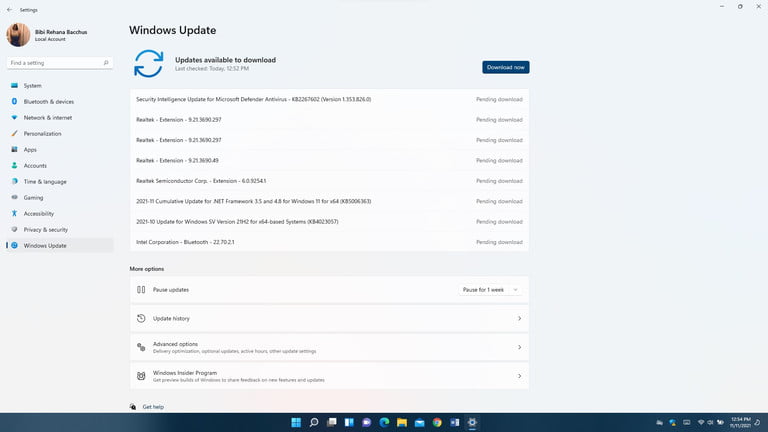The height and width of the screenshot is (432, 768).
Task: Open Bluetooth & devices settings
Action: pos(60,101)
